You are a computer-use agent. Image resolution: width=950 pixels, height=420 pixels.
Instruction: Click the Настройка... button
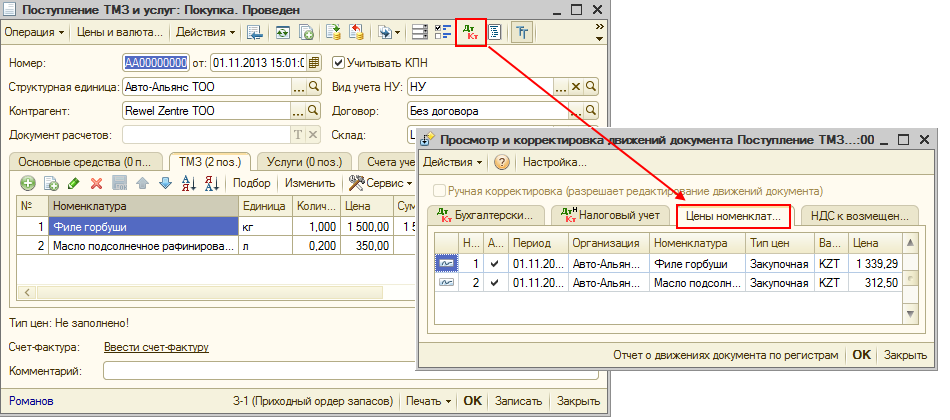click(555, 162)
